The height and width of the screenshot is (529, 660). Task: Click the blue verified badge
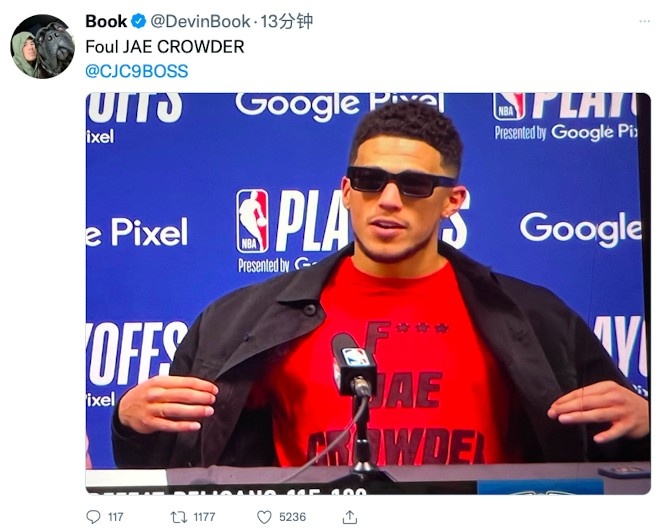click(138, 21)
